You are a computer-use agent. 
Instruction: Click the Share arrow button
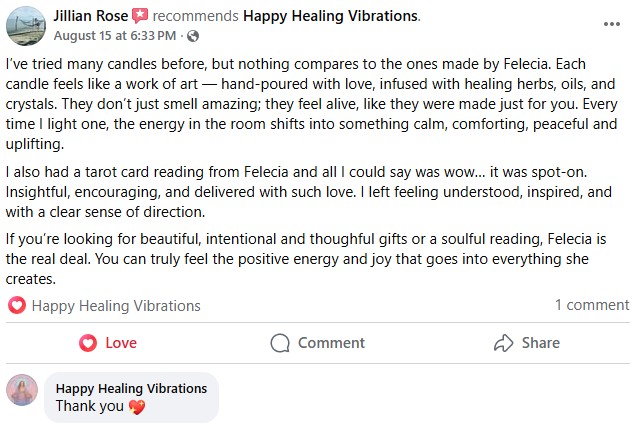tap(527, 343)
